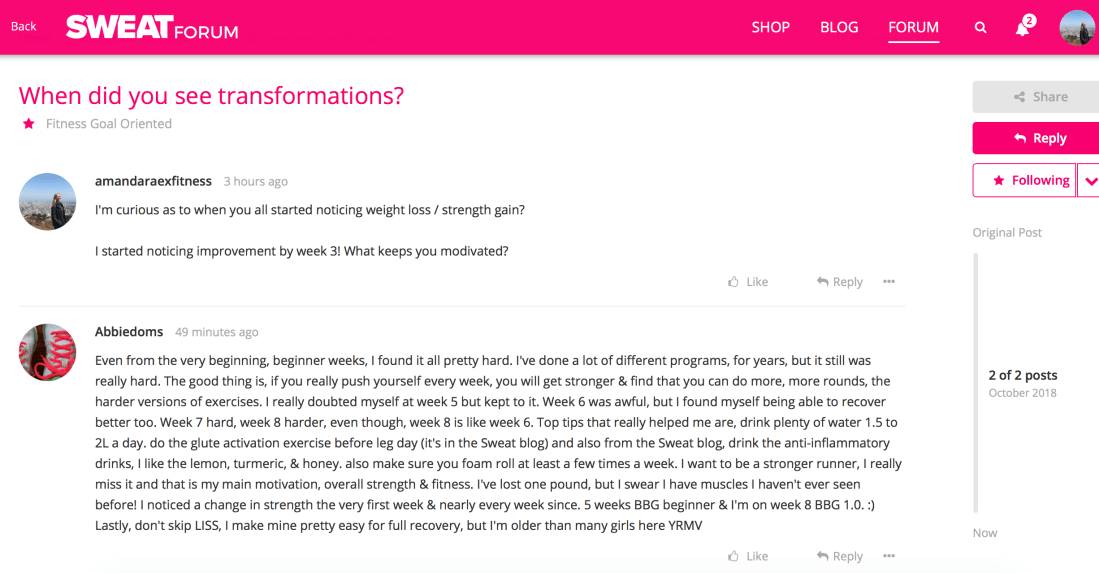Screen dimensions: 1099x573
Task: Reply to amandaraexfitness's post
Action: coord(840,282)
